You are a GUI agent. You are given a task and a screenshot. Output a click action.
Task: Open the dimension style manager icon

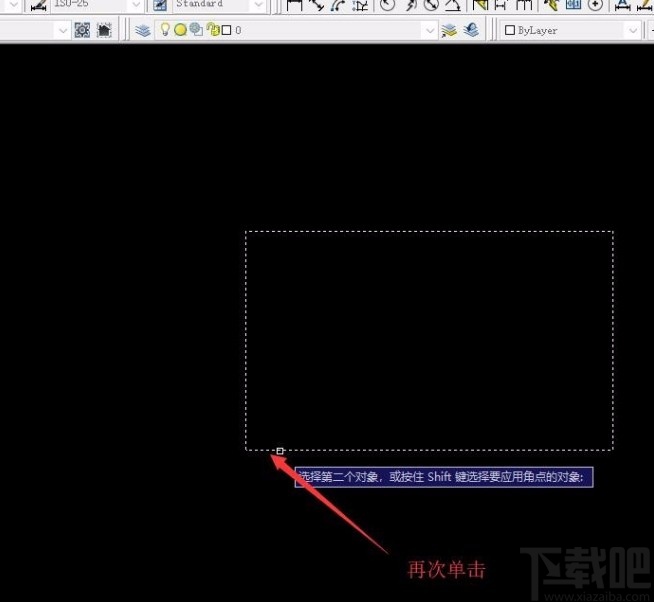[x=38, y=5]
